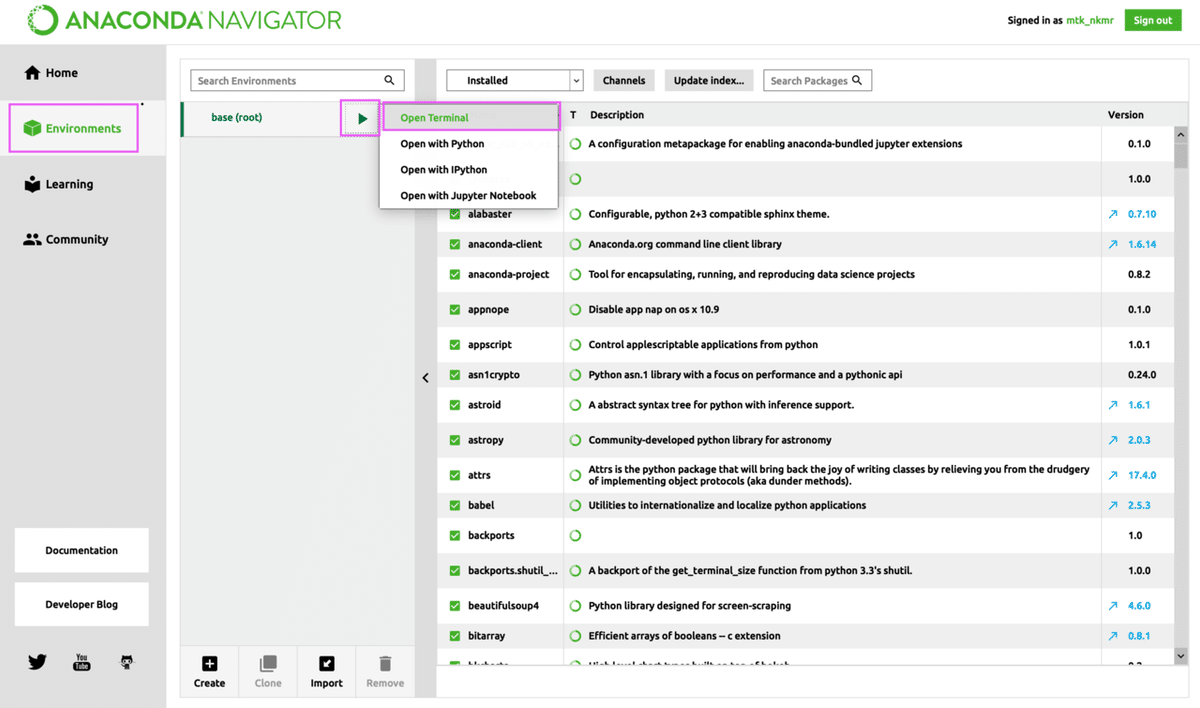Click the update arrow for anaconda-client version

click(x=1113, y=244)
